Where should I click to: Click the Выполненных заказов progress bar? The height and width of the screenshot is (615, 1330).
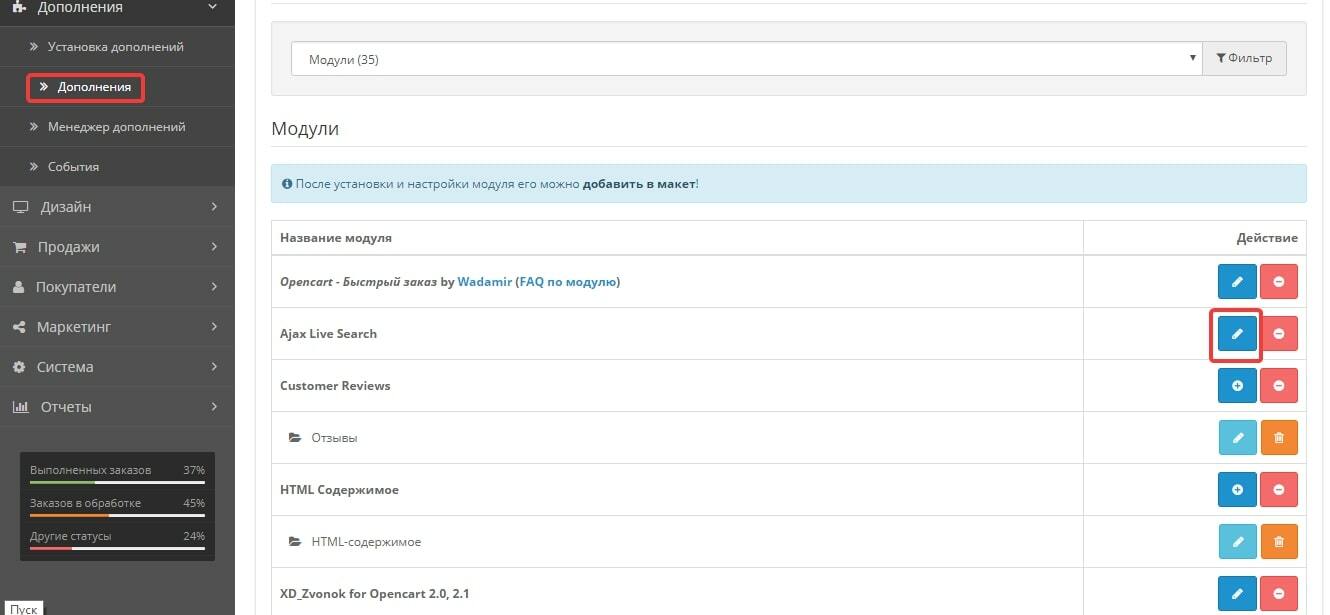(x=117, y=482)
